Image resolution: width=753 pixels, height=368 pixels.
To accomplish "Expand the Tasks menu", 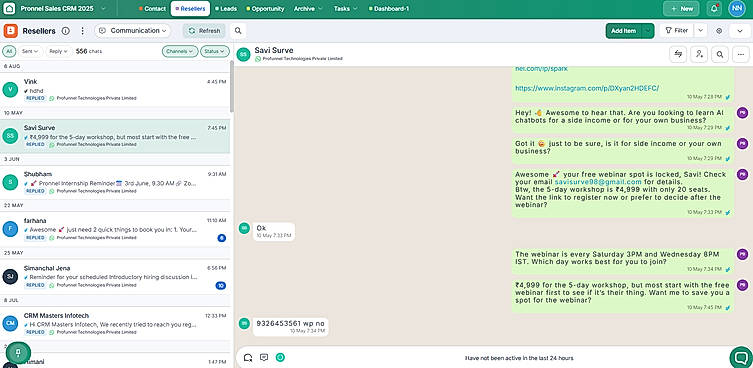I will point(346,9).
